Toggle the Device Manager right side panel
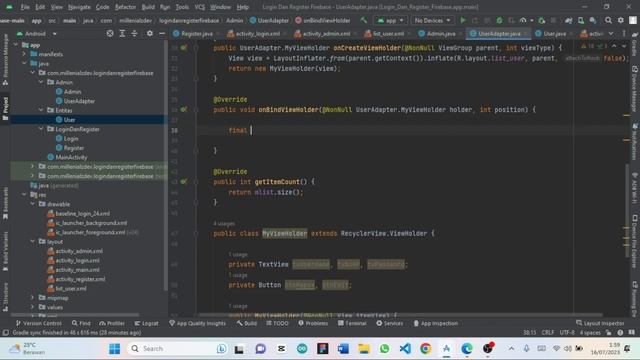Image resolution: width=640 pixels, height=360 pixels. [635, 88]
